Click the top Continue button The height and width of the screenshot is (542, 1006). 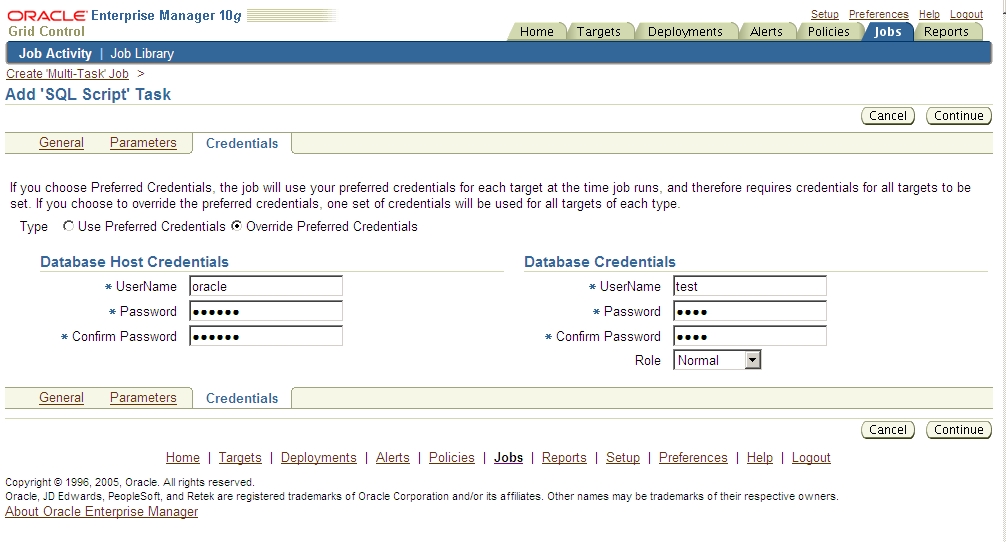tap(959, 115)
